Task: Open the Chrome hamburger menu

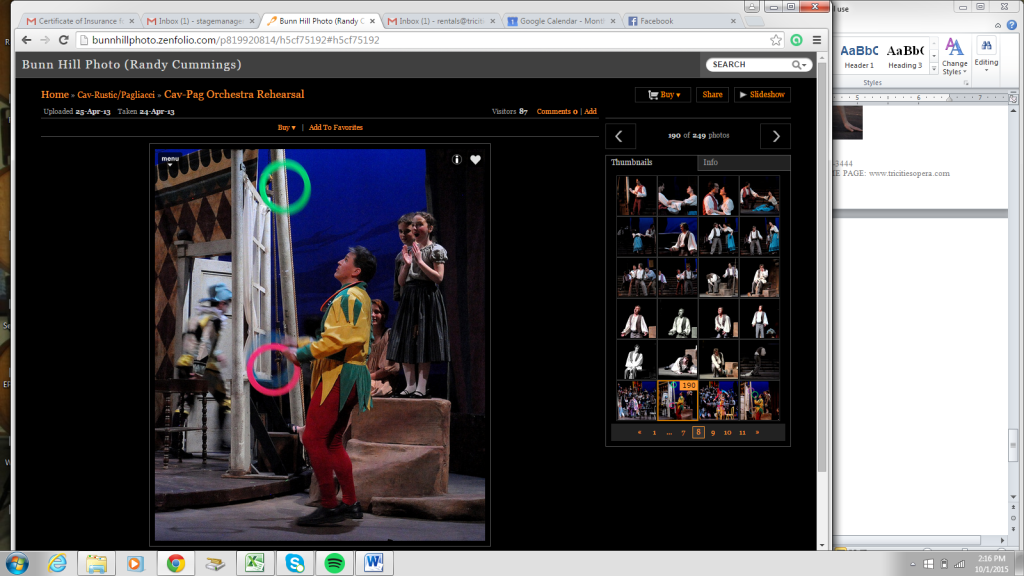Action: coord(816,40)
